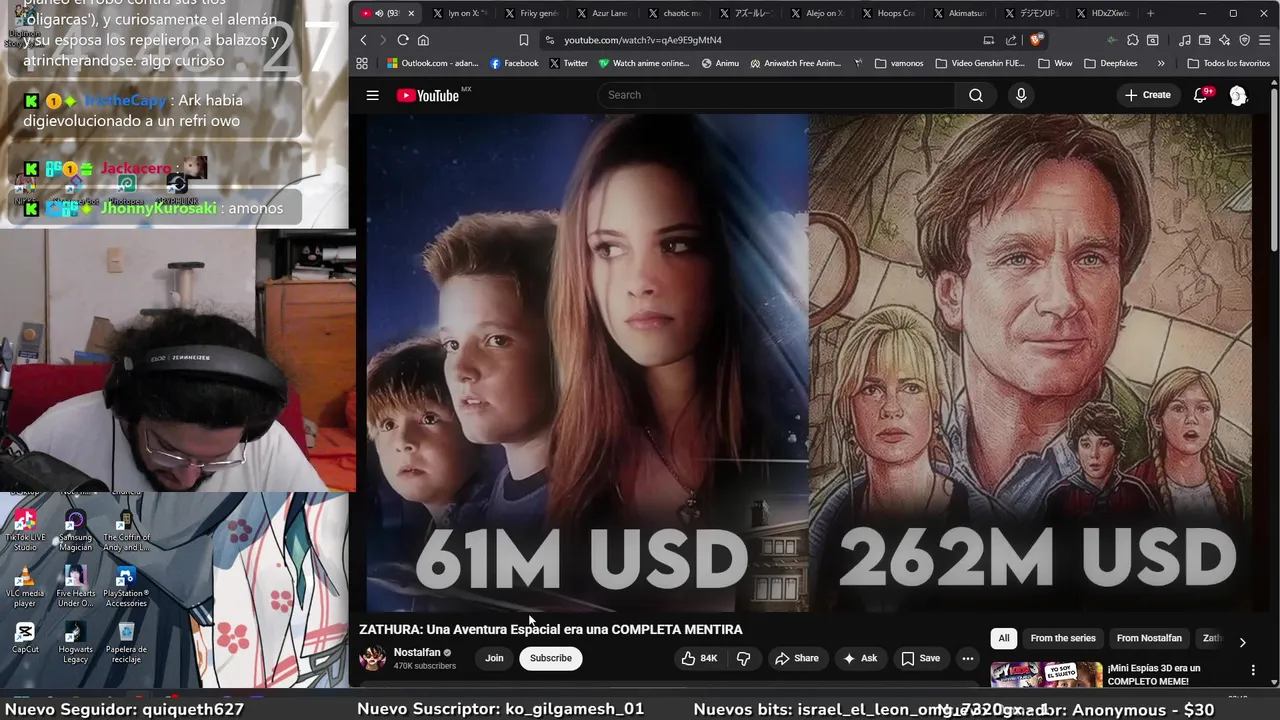This screenshot has width=1280, height=720.
Task: Share the video
Action: [x=796, y=658]
